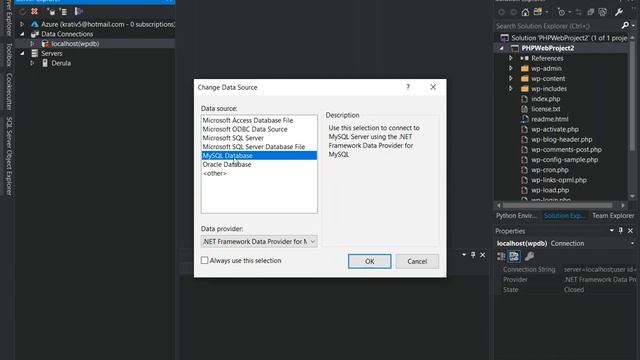This screenshot has height=360, width=640.
Task: Click the Solution Explorer folder view switcher icon
Action: (538, 12)
